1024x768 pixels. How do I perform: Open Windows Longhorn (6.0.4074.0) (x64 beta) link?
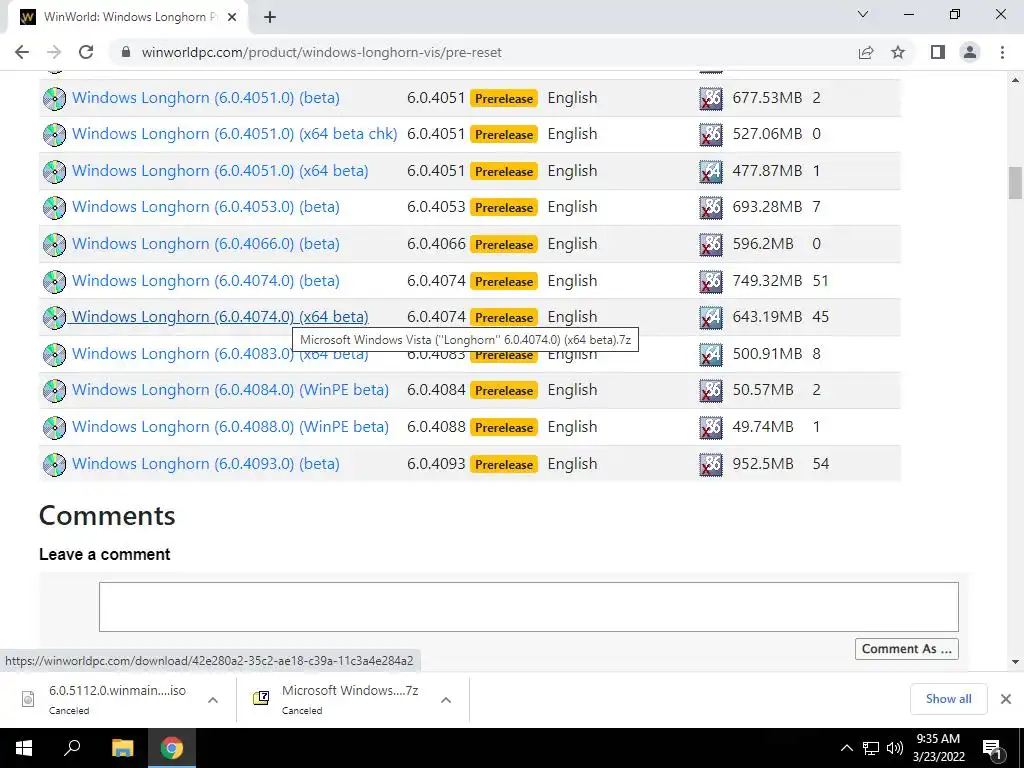click(x=220, y=317)
